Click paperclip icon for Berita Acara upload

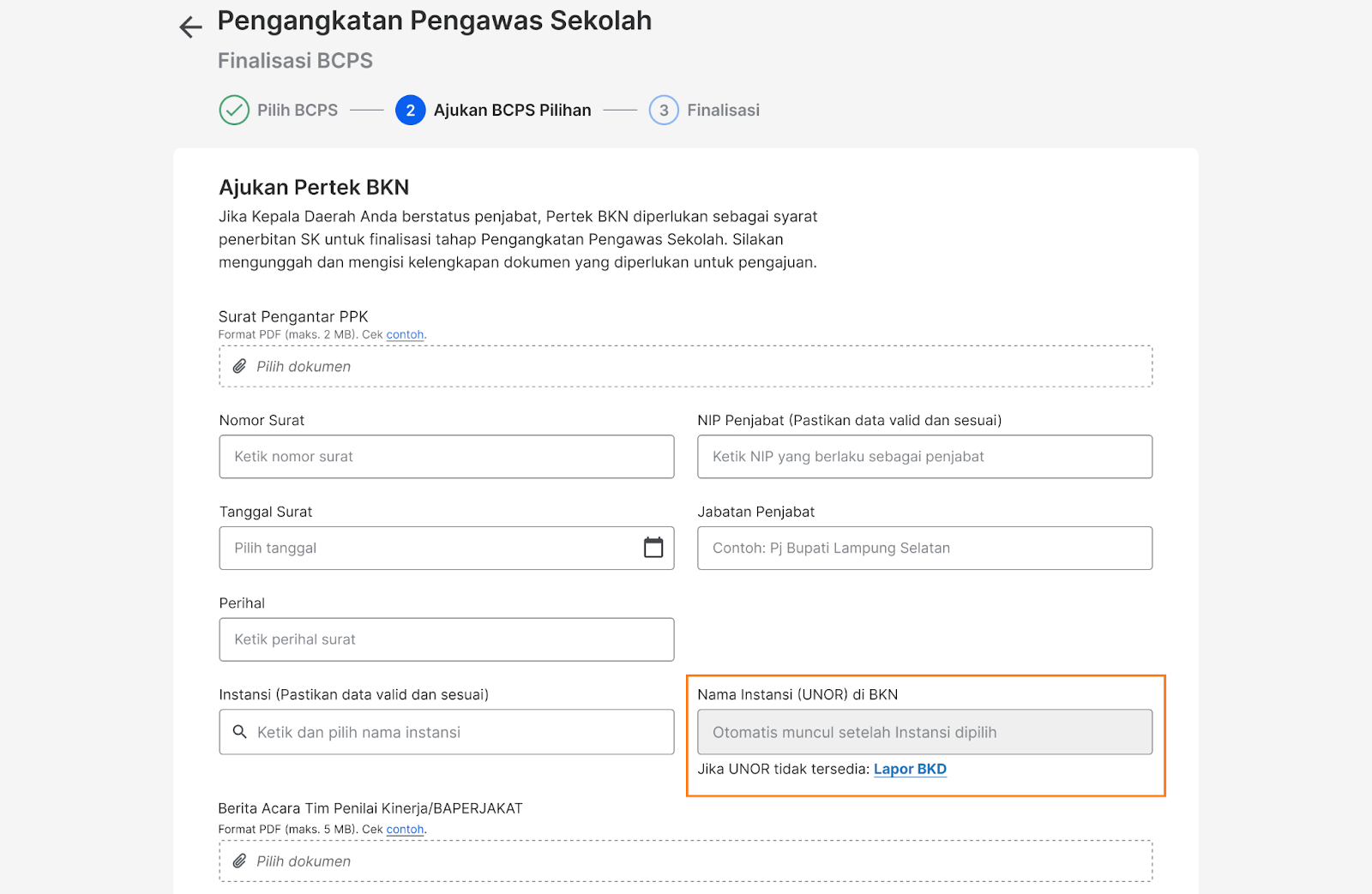click(239, 861)
